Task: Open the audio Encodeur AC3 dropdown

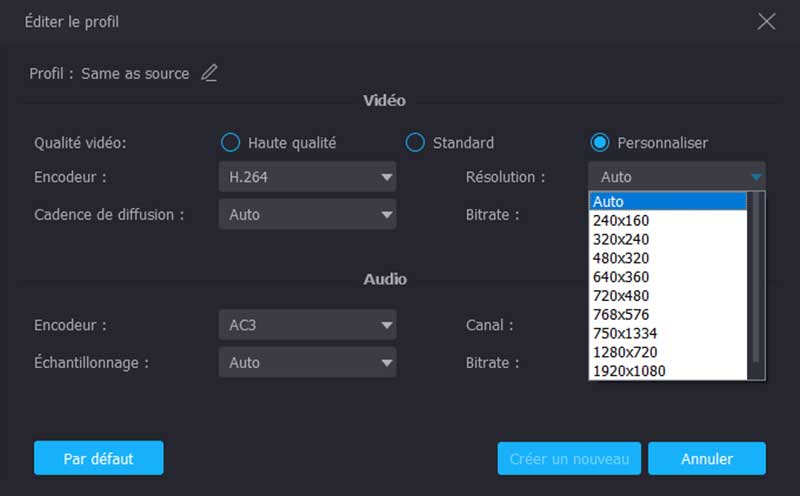Action: (x=307, y=325)
